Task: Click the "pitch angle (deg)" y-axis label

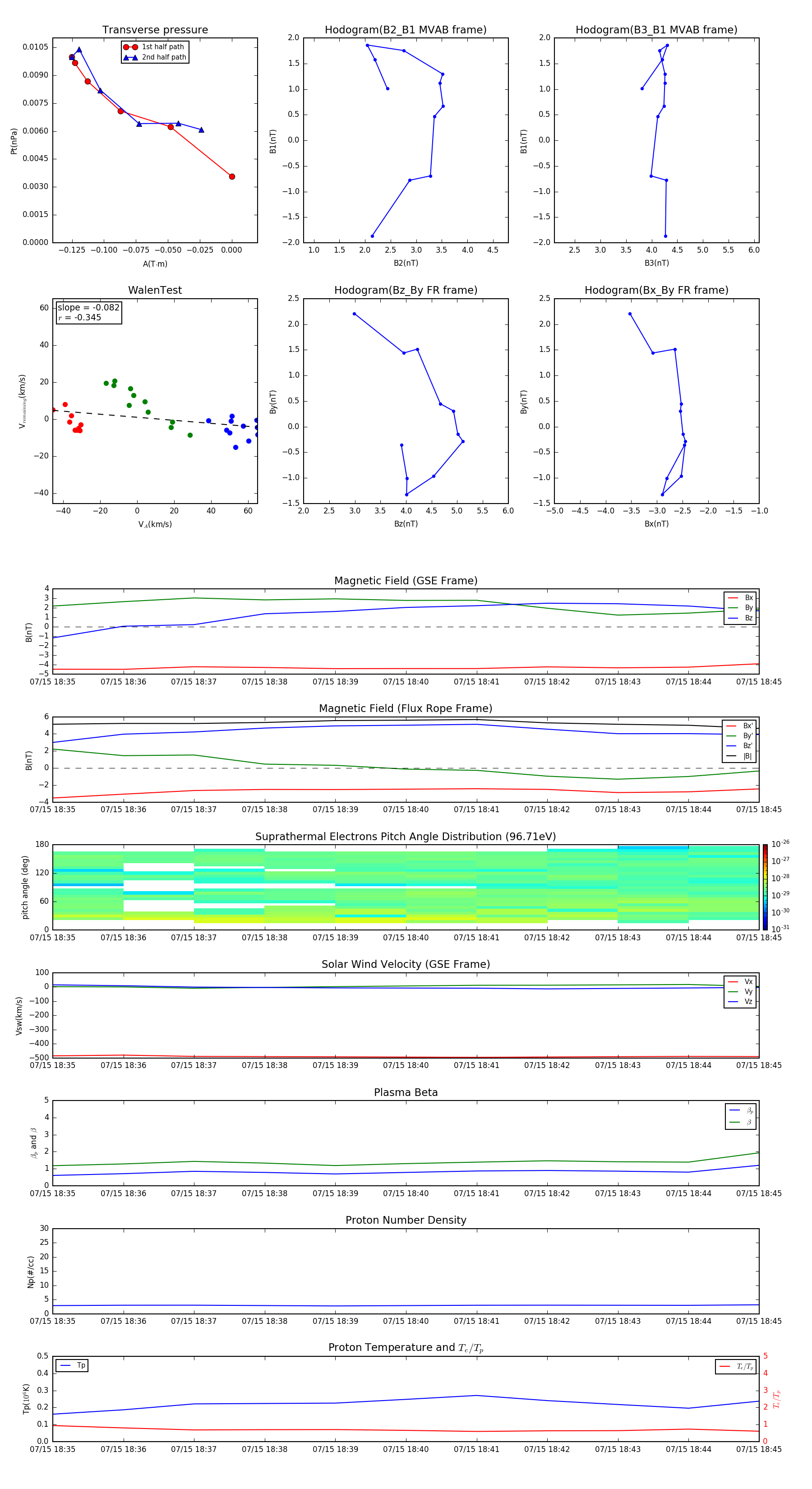Action: (x=25, y=887)
